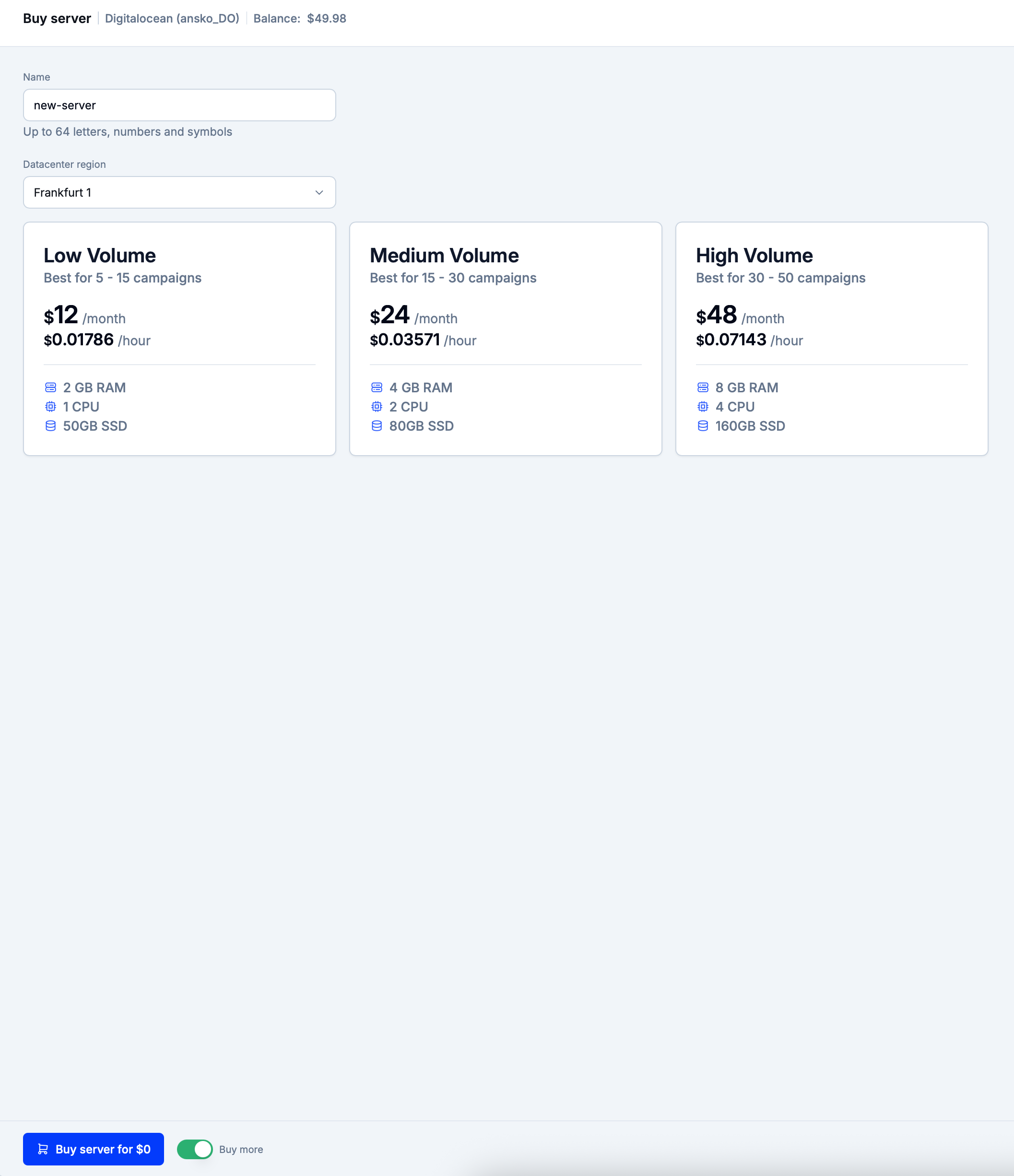Click the Up to 64 letters hint text
The width and height of the screenshot is (1014, 1176).
click(x=128, y=132)
